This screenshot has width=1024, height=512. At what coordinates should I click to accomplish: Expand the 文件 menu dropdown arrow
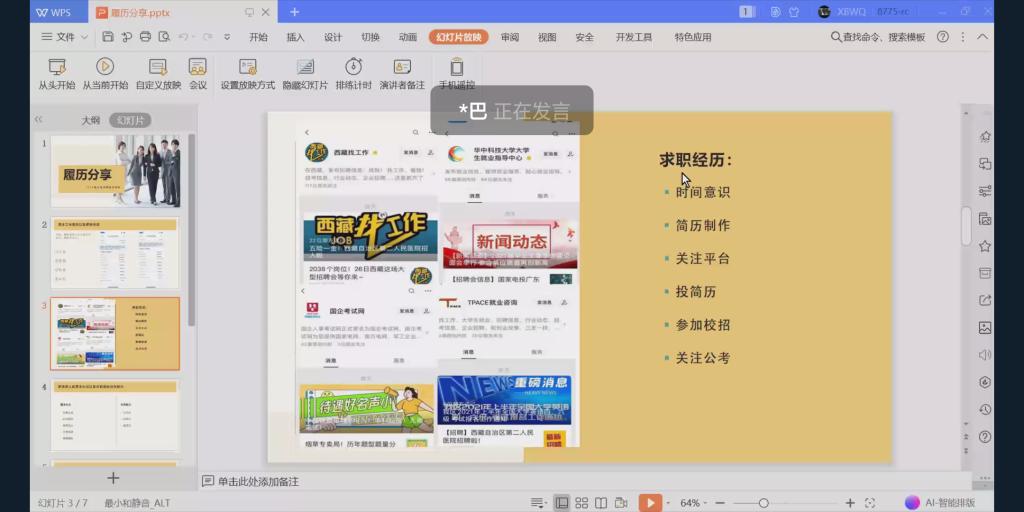pos(83,37)
